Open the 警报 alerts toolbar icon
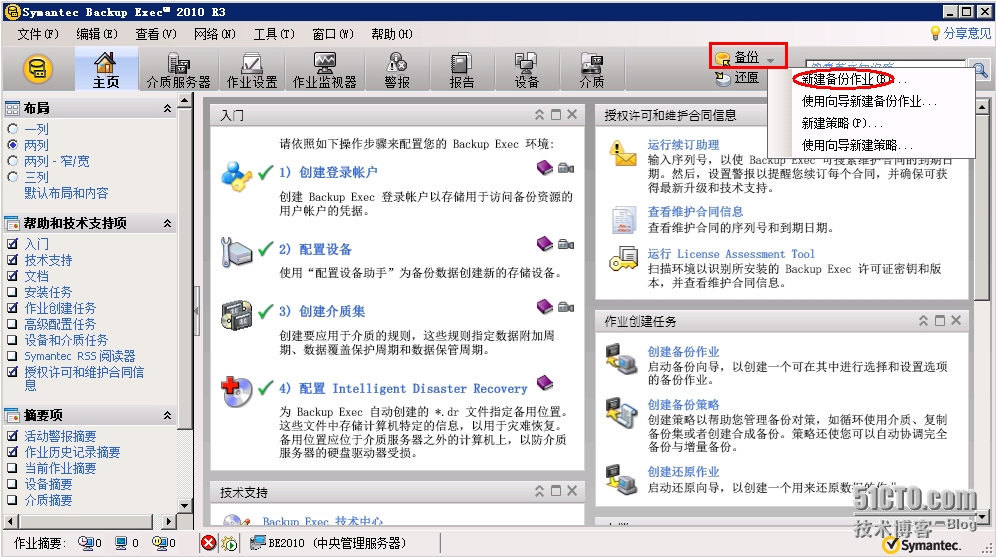This screenshot has height=557, width=996. (397, 70)
